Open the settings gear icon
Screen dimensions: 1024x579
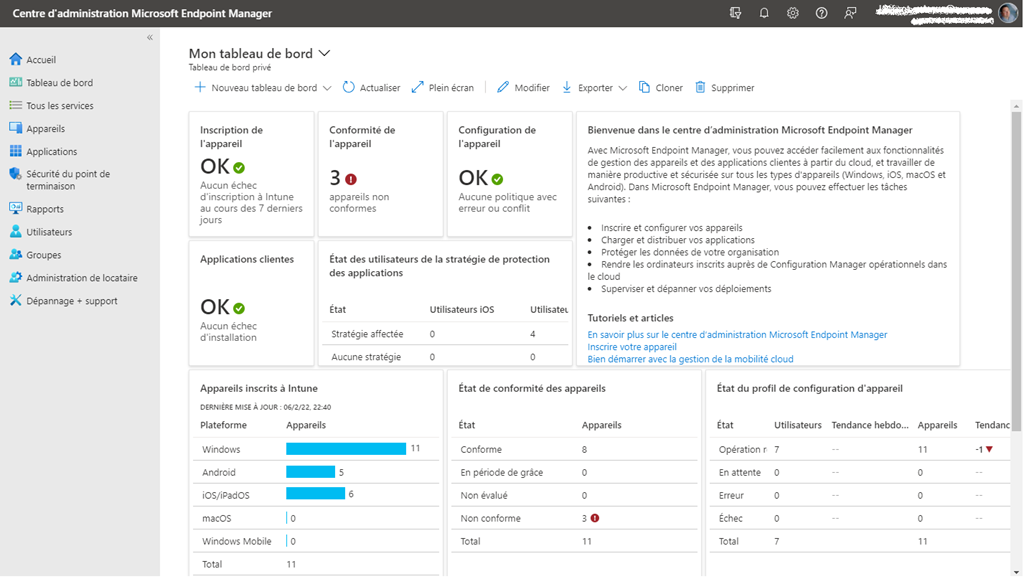793,13
